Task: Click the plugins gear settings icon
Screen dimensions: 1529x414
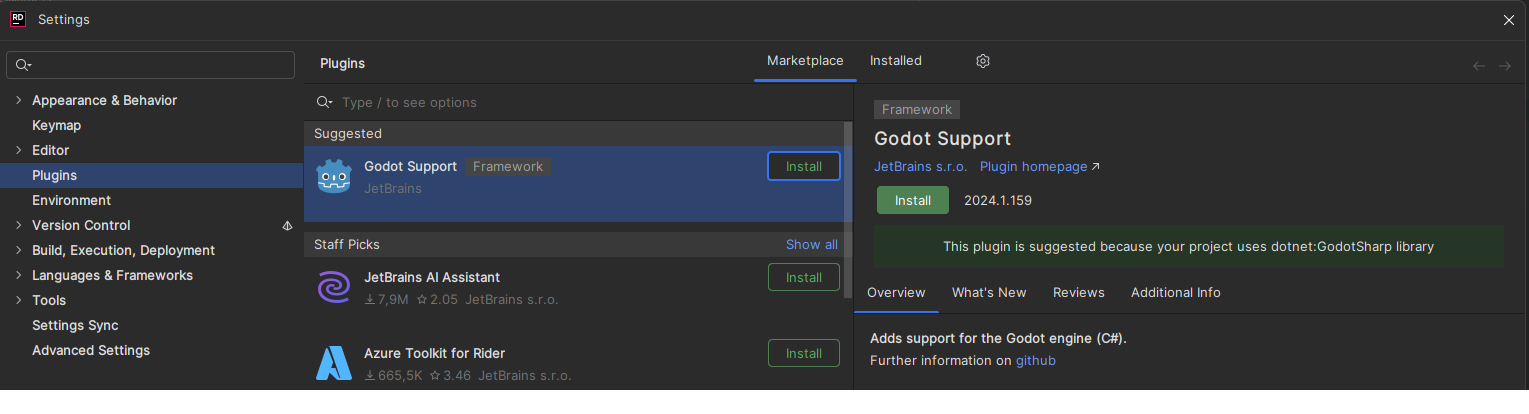Action: (982, 61)
